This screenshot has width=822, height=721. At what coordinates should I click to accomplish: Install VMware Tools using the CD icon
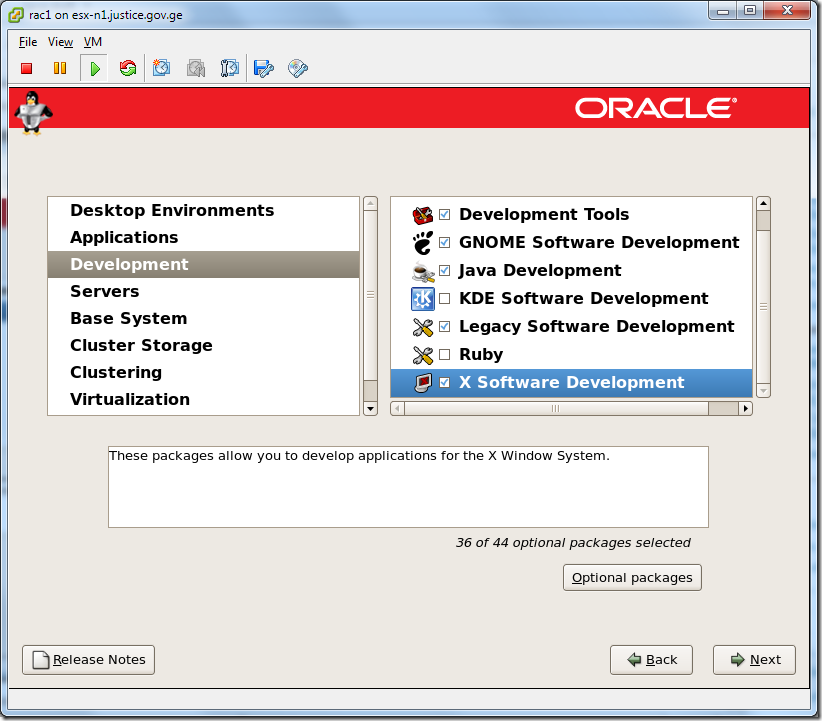[x=297, y=68]
